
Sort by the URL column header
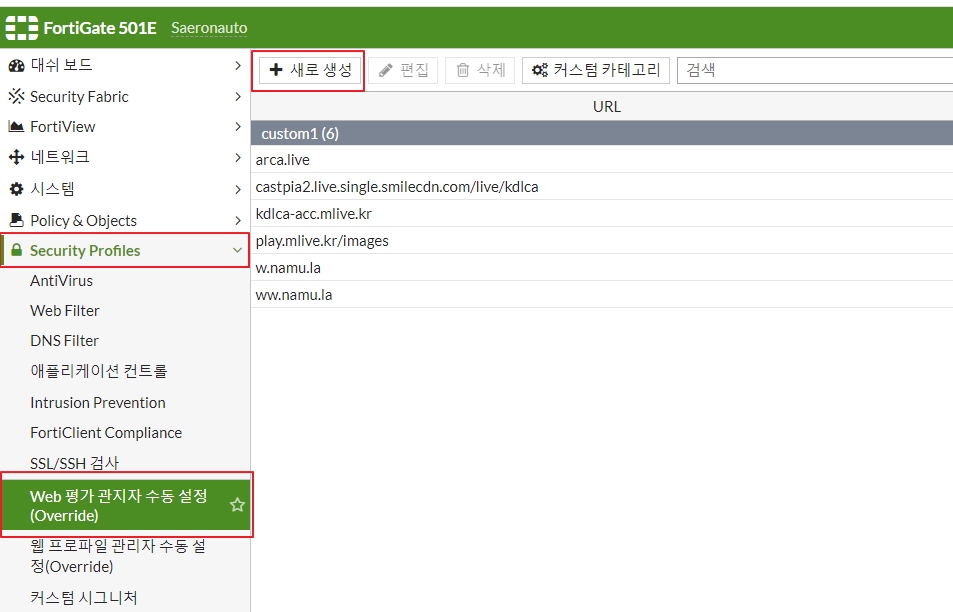(x=607, y=107)
